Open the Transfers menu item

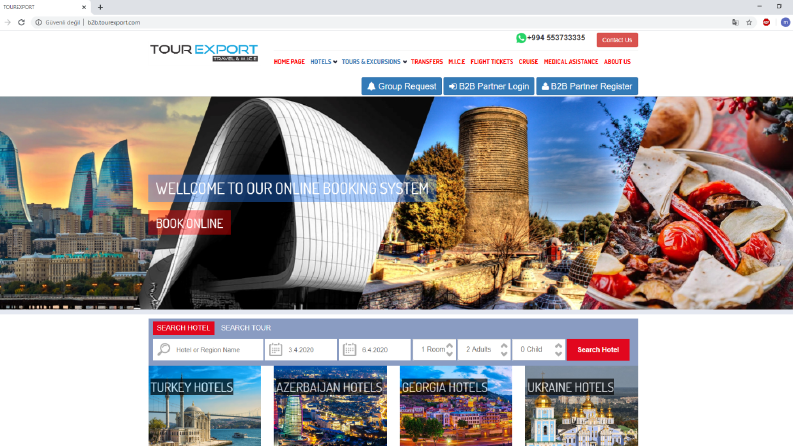[x=427, y=62]
